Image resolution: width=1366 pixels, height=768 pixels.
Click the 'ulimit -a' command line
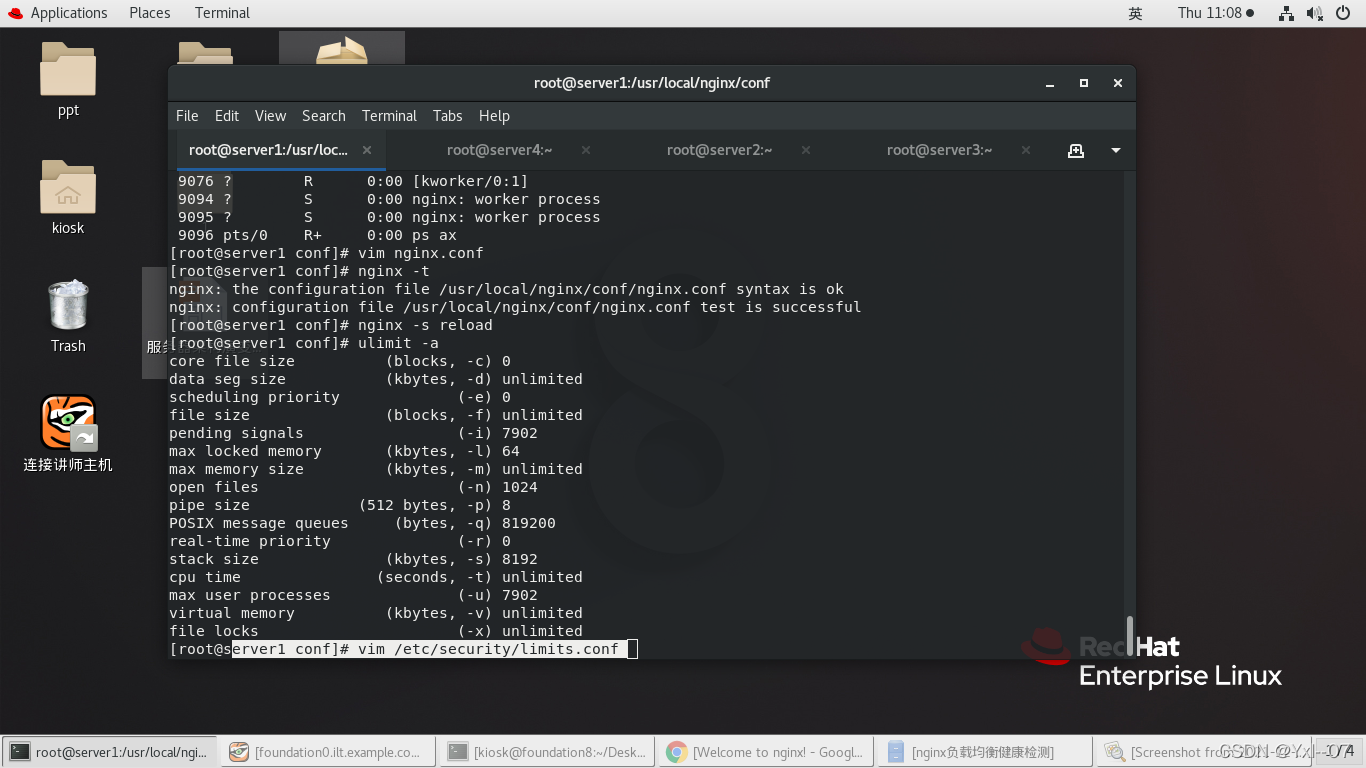pos(304,343)
